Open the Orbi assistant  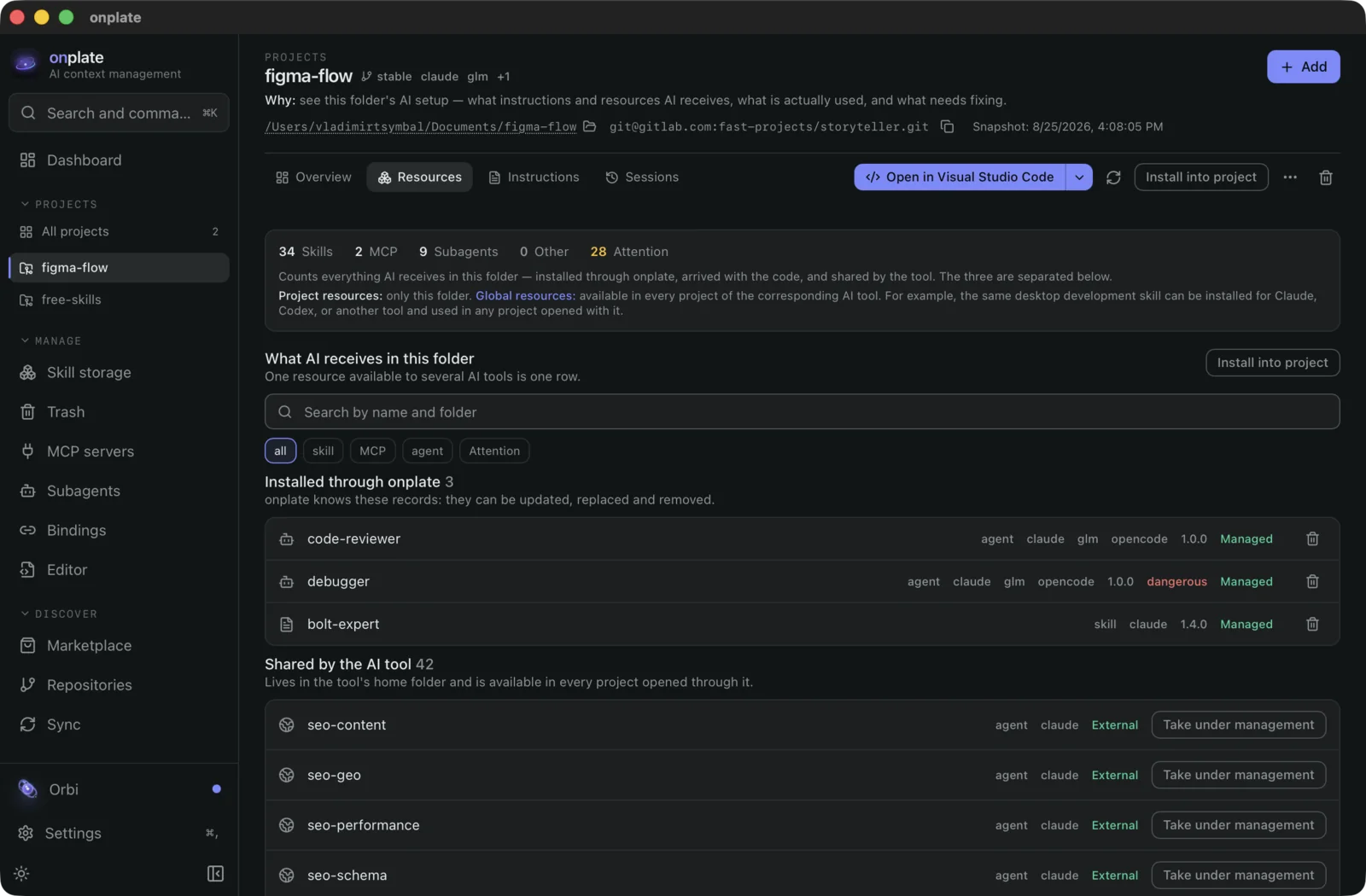click(119, 789)
